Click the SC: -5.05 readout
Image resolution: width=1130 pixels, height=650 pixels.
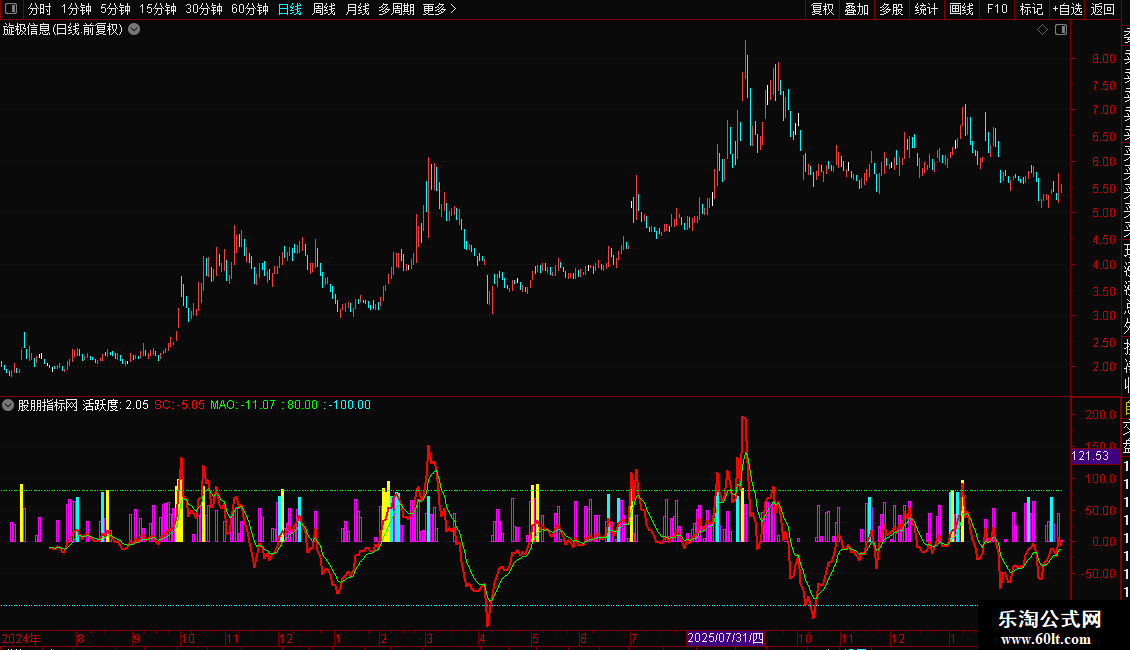179,405
